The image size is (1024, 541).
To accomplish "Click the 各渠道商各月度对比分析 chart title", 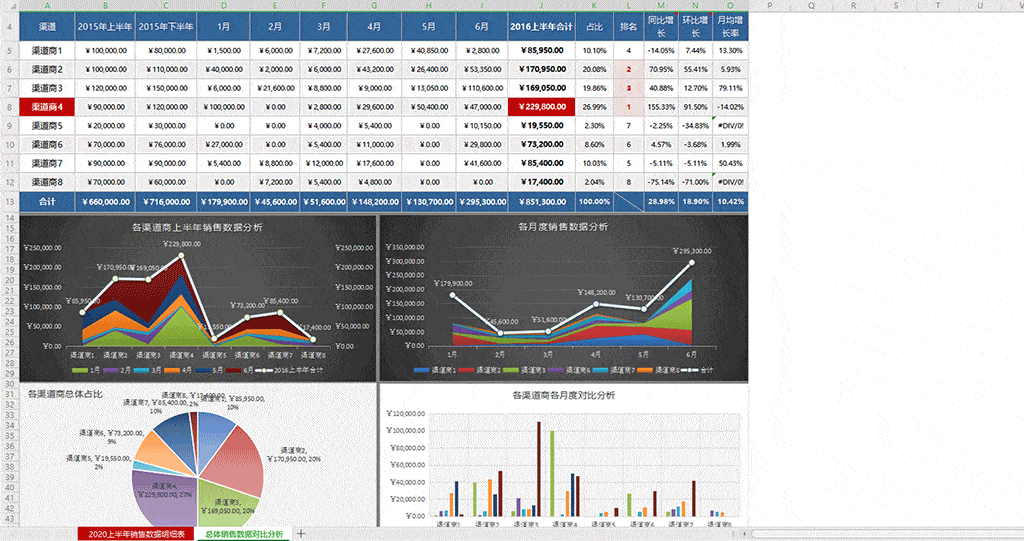I will click(x=564, y=395).
